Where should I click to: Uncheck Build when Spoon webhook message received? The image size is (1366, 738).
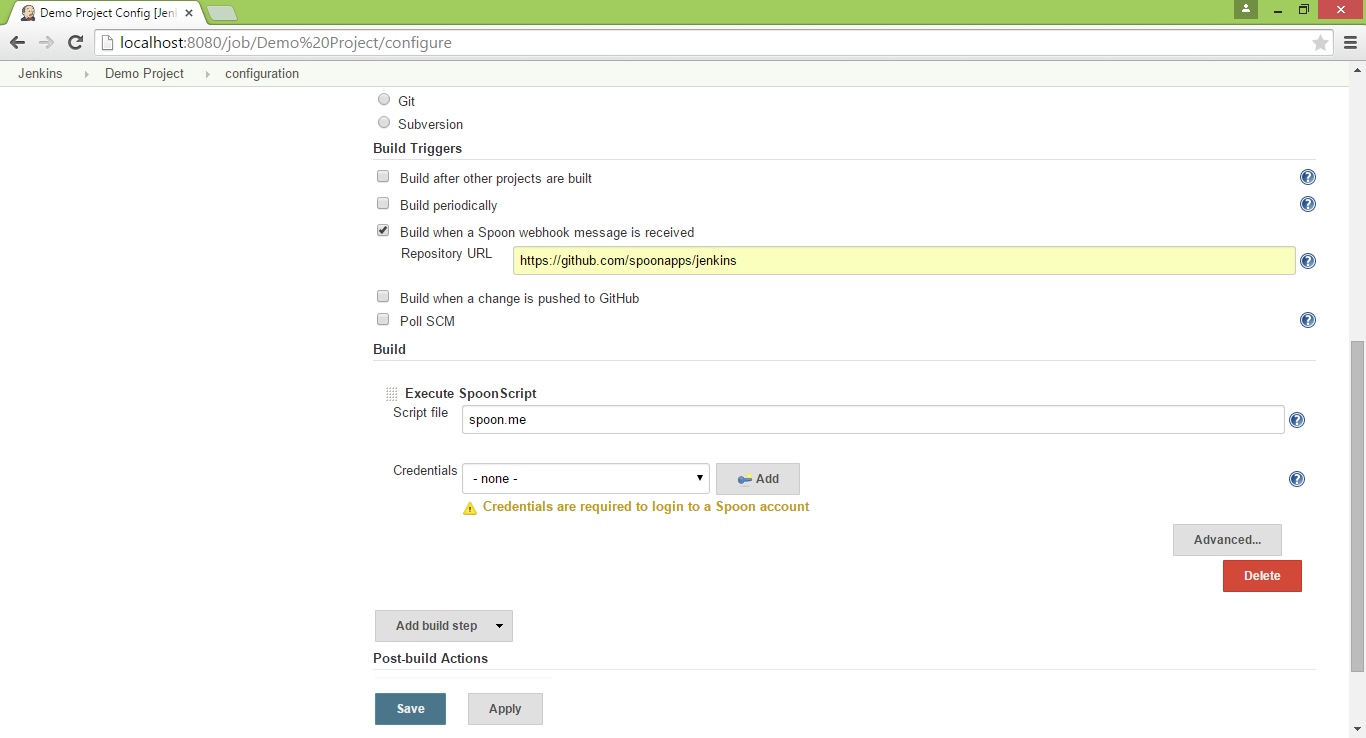(x=383, y=231)
